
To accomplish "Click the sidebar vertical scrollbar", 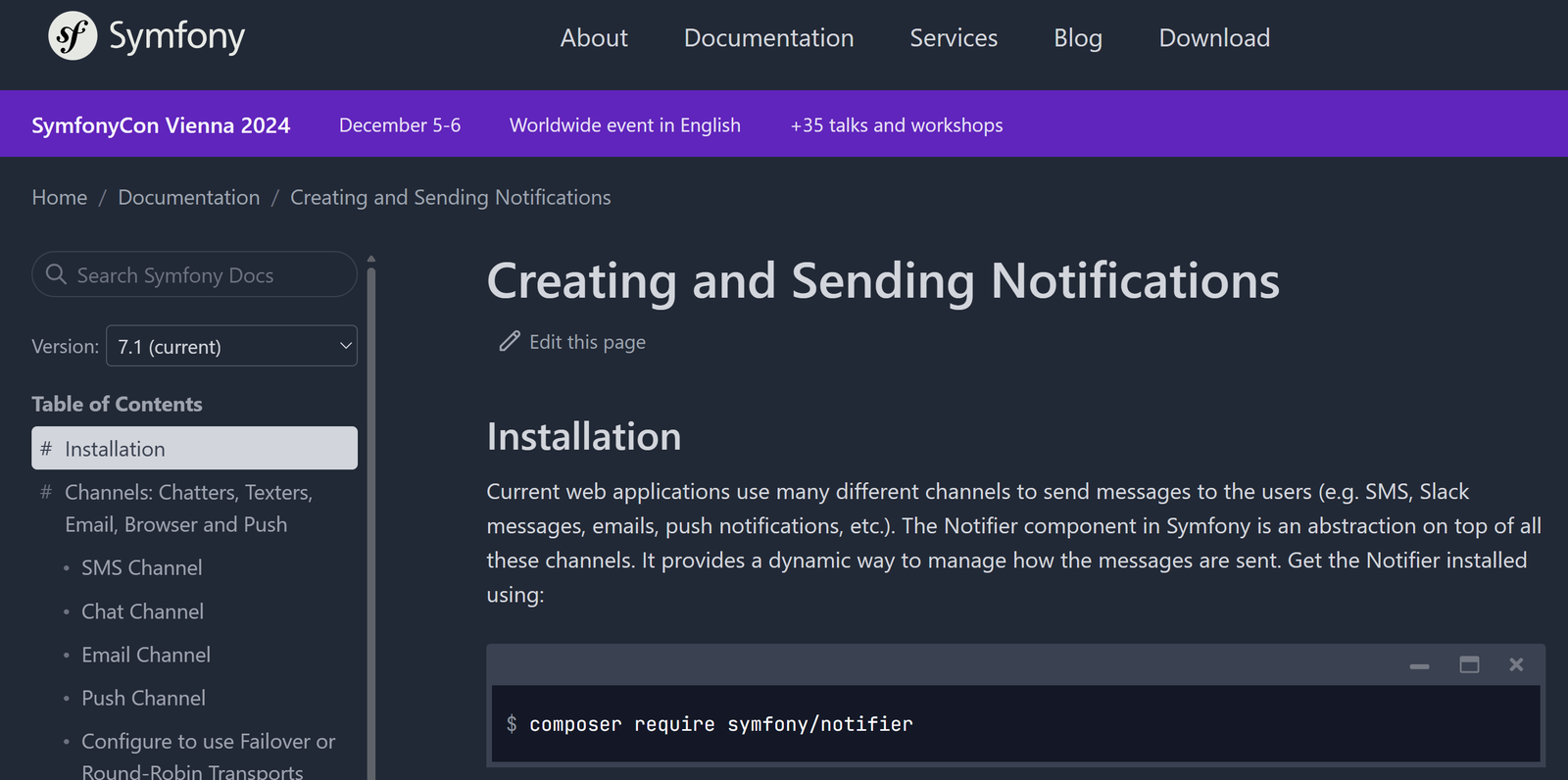I will (x=371, y=523).
